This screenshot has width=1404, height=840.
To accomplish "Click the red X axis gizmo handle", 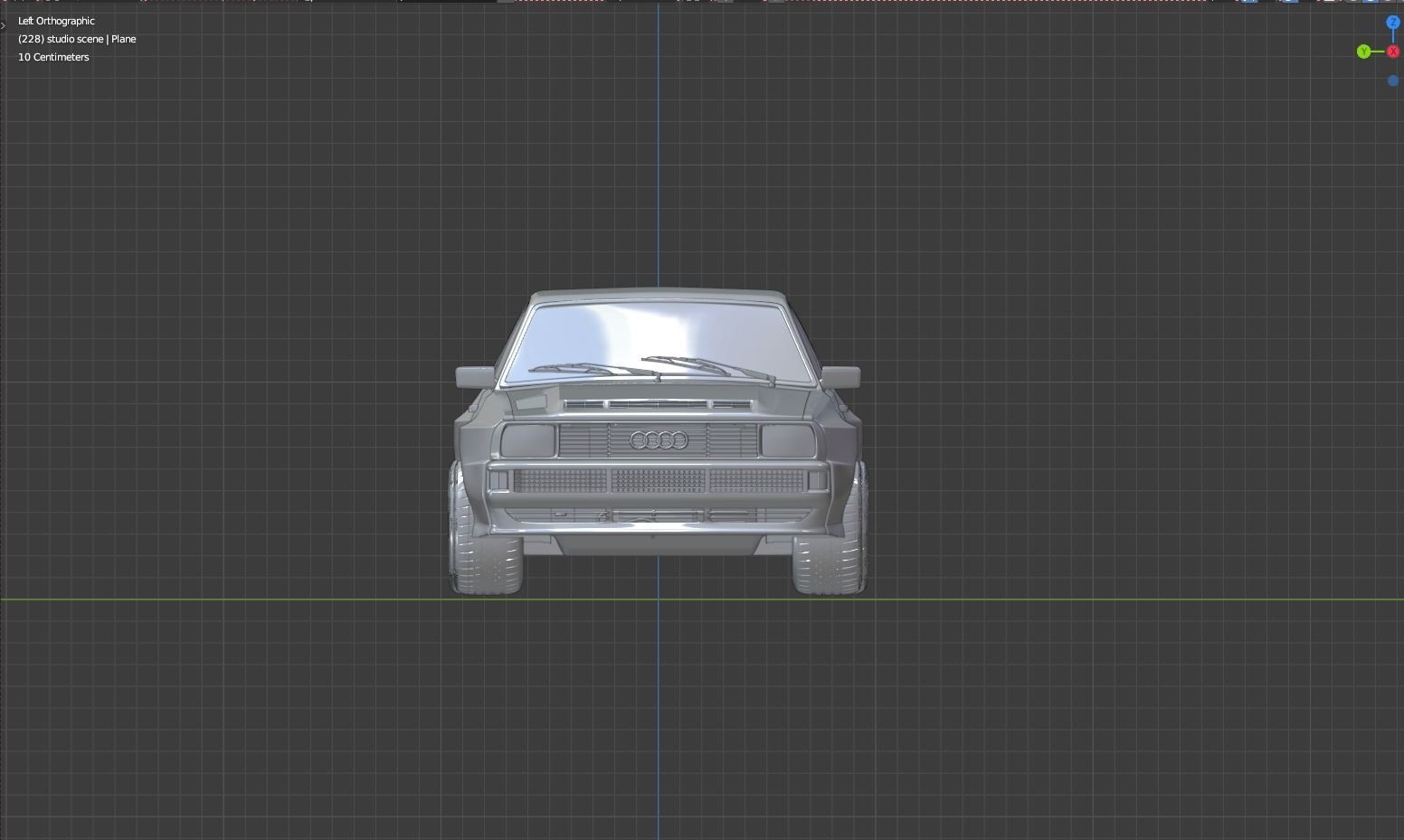I will (1393, 52).
